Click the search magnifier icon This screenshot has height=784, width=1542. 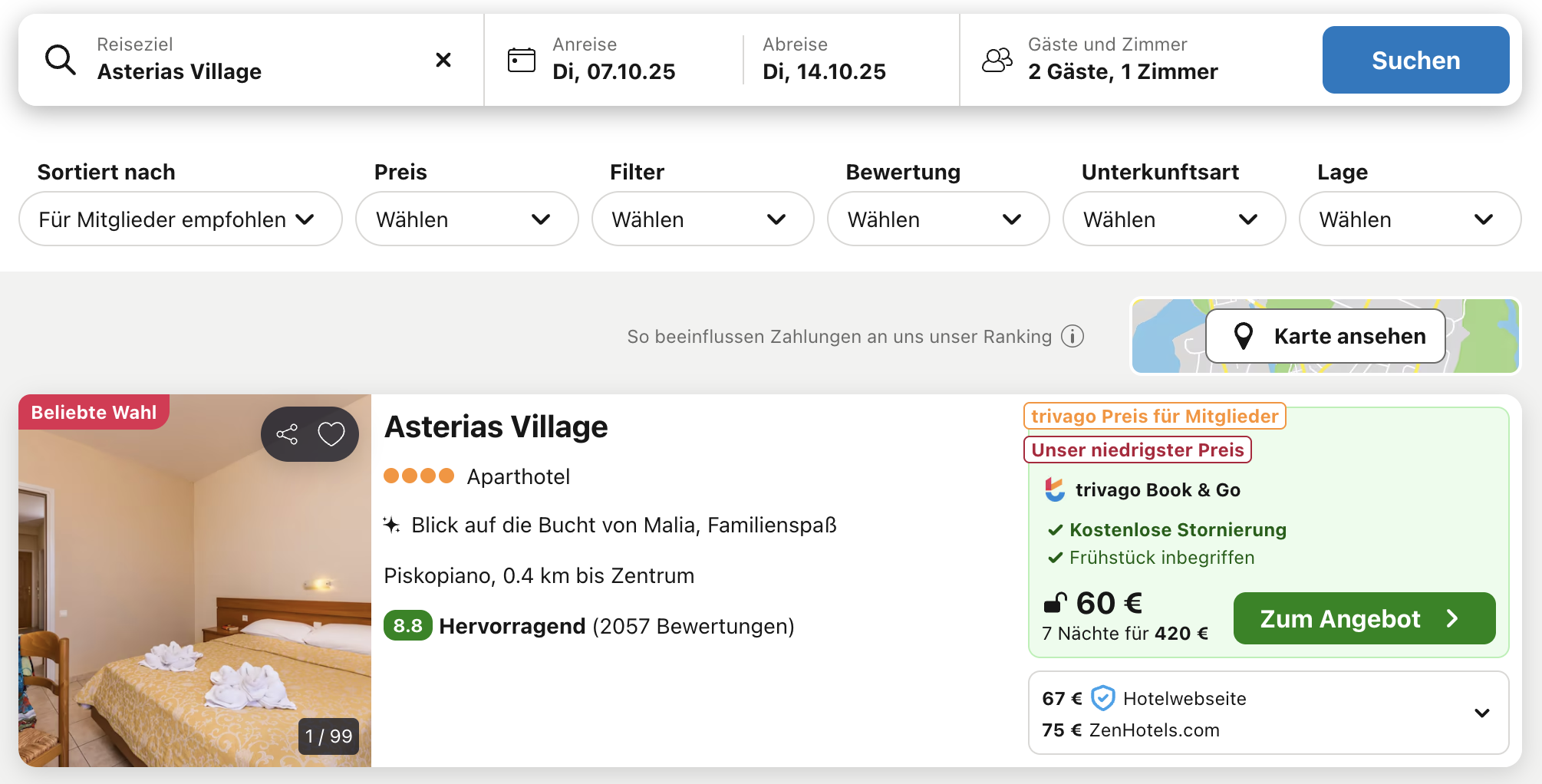point(61,60)
